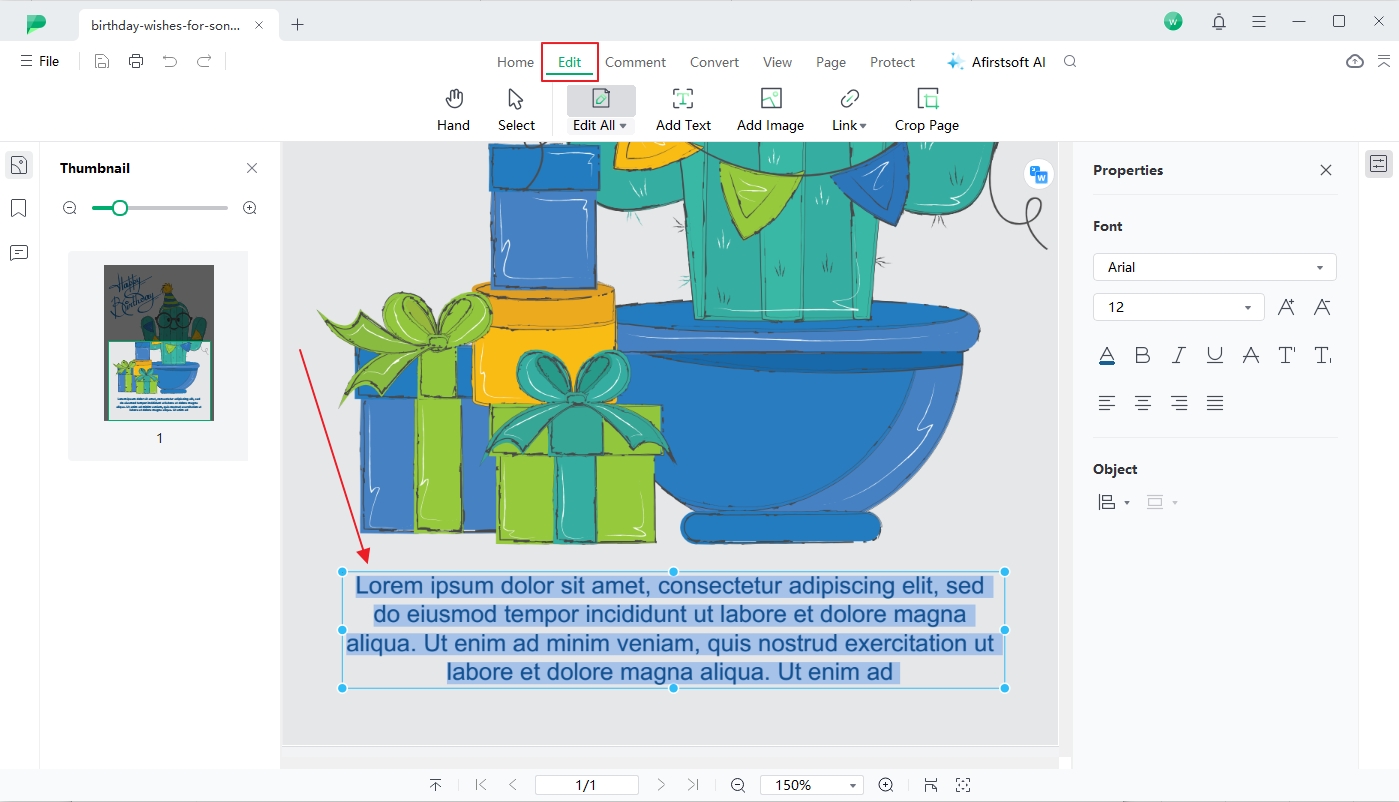
Task: Click the page 1 thumbnail
Action: (159, 343)
